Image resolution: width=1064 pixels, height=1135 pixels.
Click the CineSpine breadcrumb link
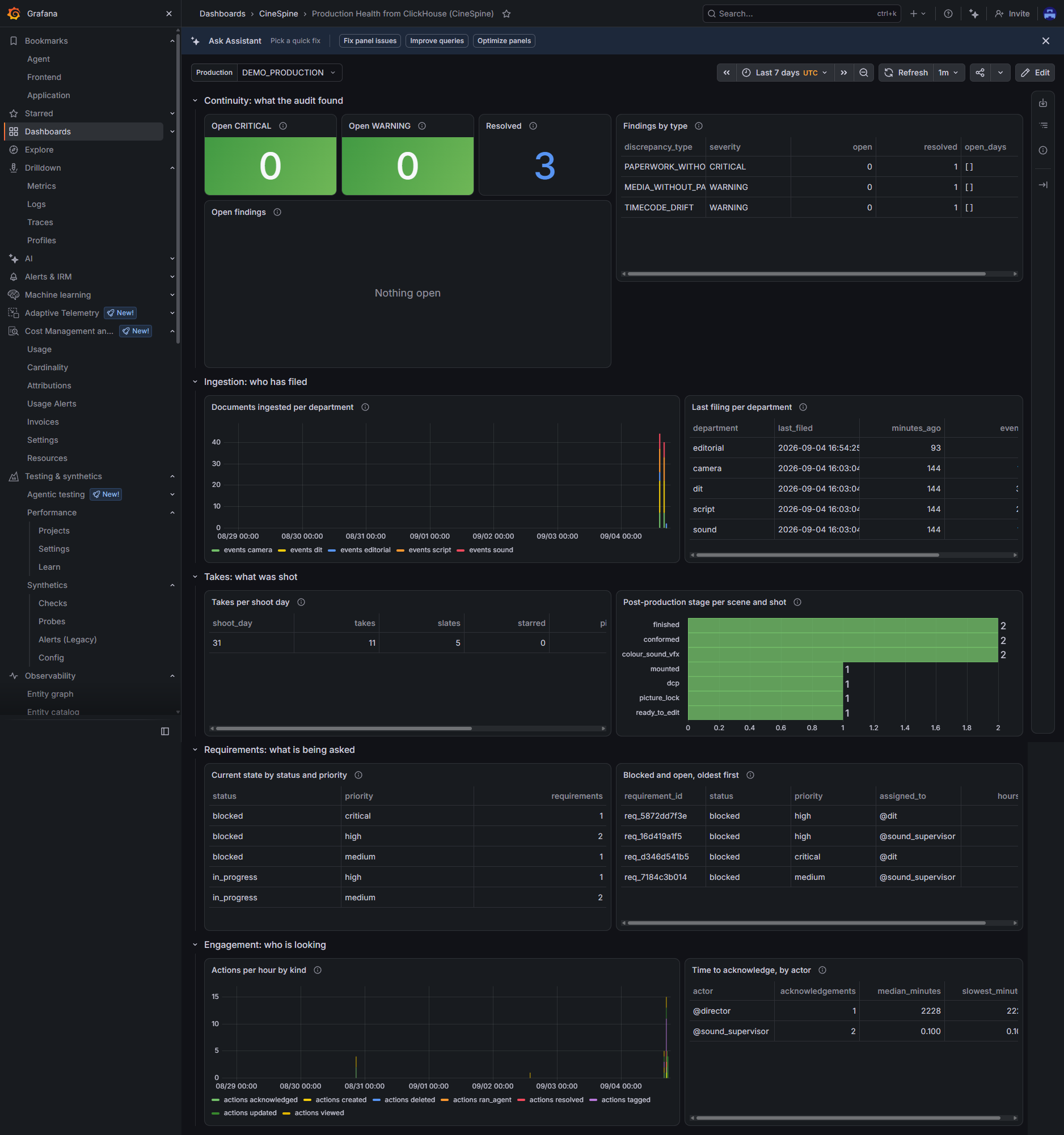coord(278,14)
